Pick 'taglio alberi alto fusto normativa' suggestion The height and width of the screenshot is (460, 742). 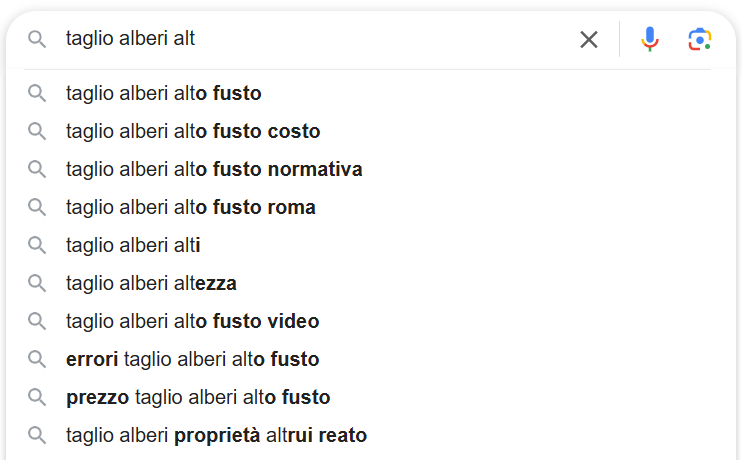pyautogui.click(x=214, y=170)
